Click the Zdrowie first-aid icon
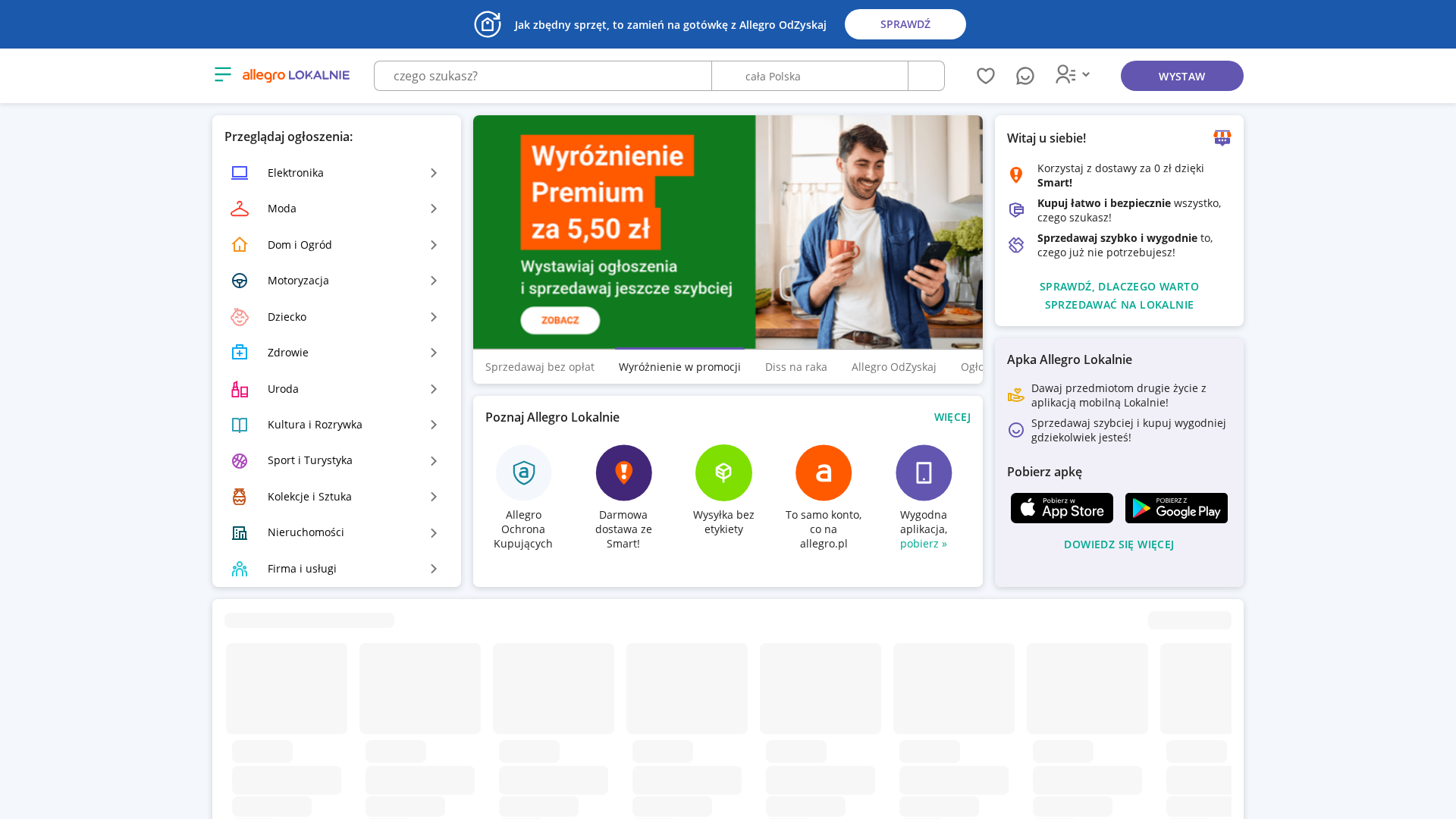 (240, 353)
